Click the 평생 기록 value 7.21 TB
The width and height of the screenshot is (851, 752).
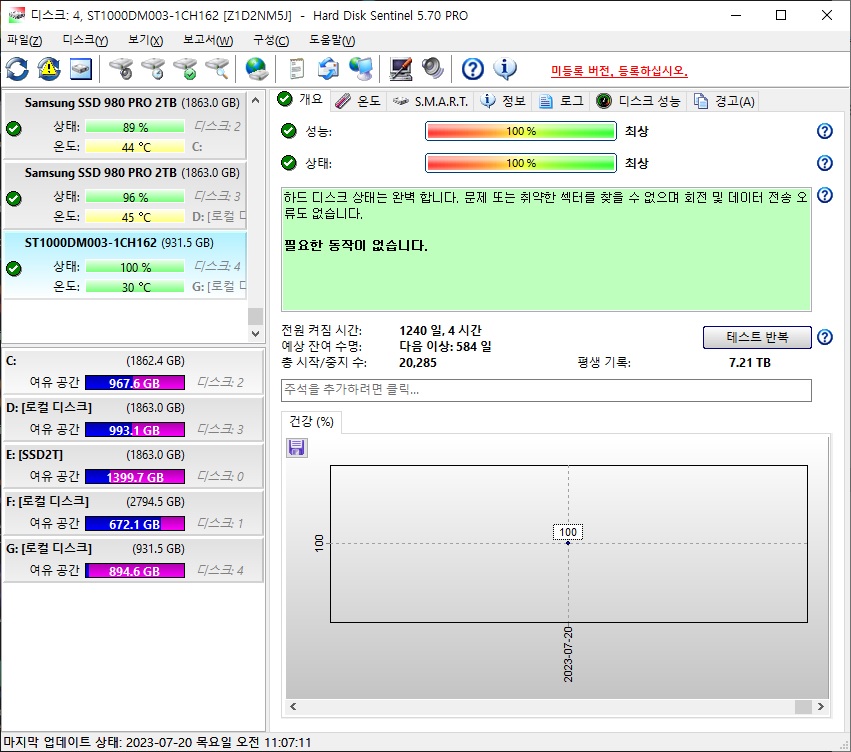pyautogui.click(x=750, y=362)
